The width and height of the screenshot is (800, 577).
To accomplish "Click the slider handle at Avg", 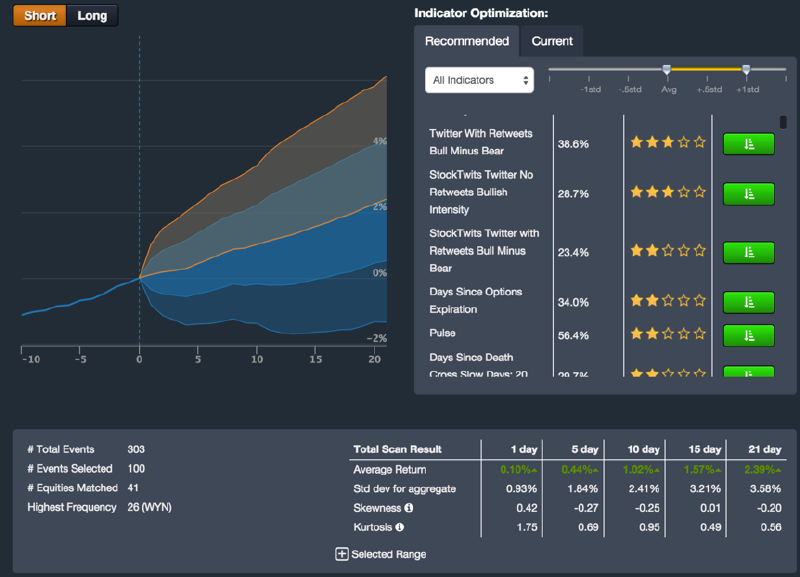I will click(667, 69).
